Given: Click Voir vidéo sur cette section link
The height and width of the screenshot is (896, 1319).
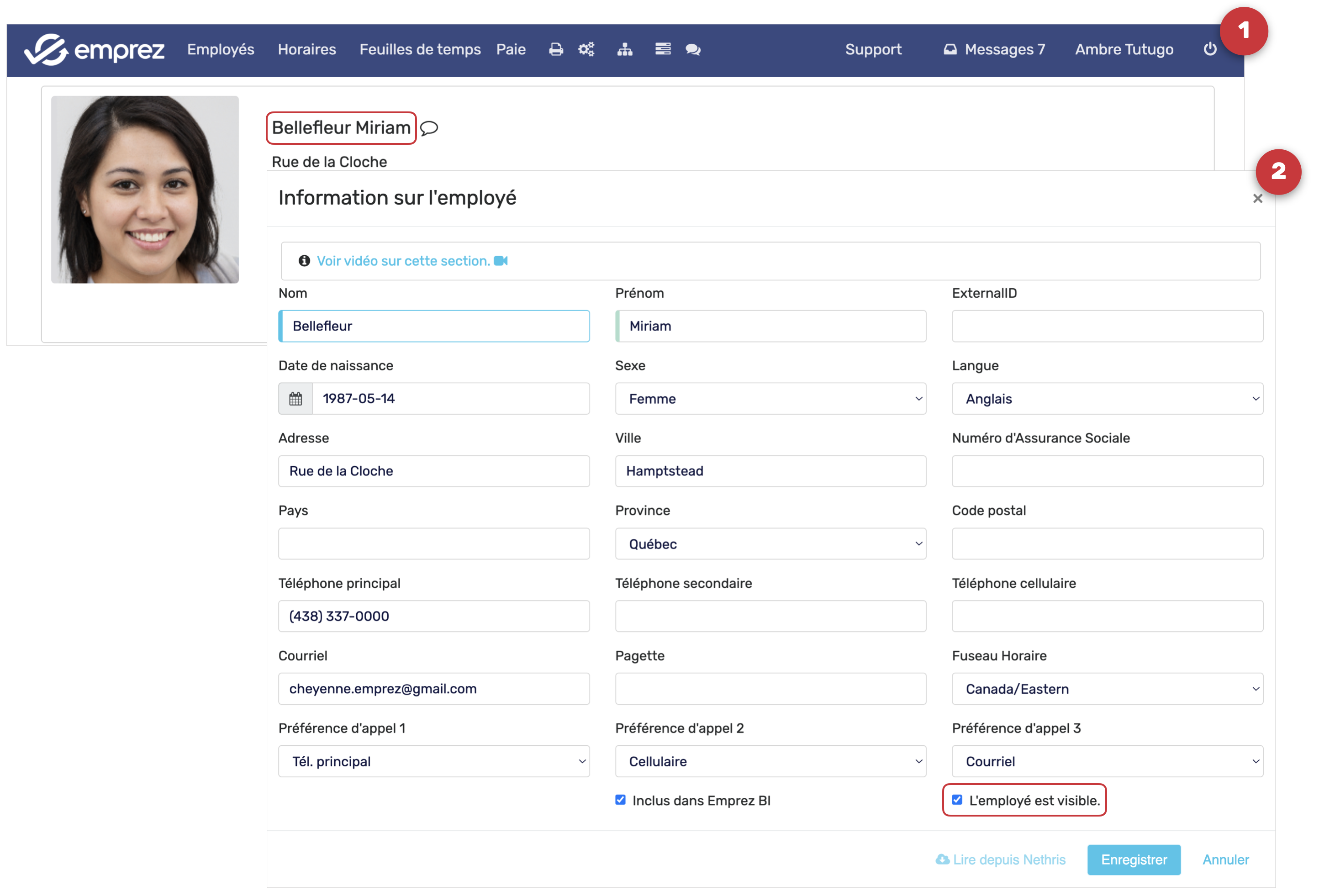Looking at the screenshot, I should [403, 261].
